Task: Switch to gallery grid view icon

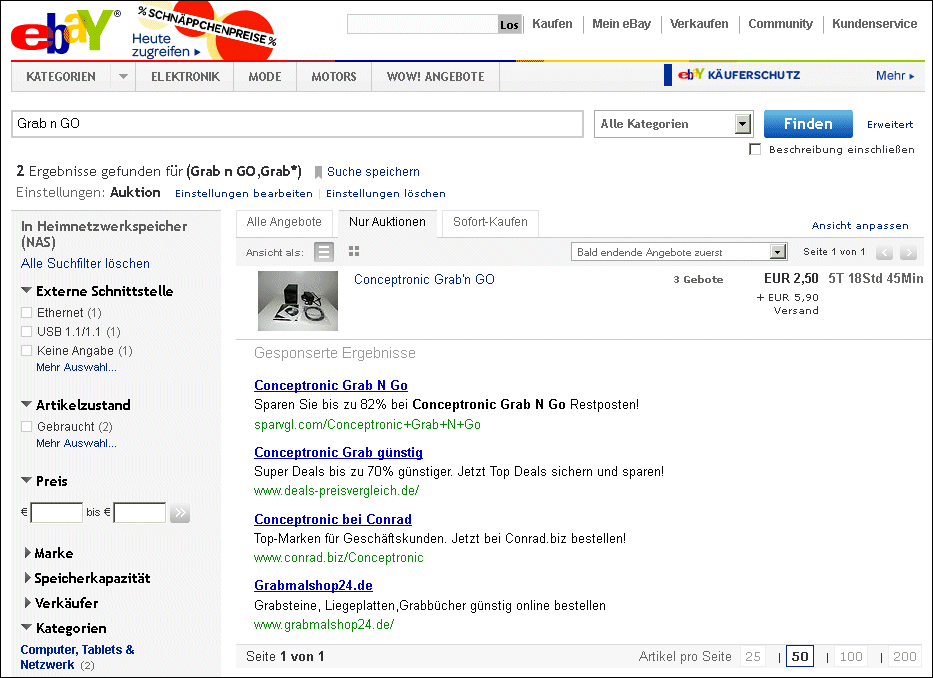Action: click(x=354, y=251)
